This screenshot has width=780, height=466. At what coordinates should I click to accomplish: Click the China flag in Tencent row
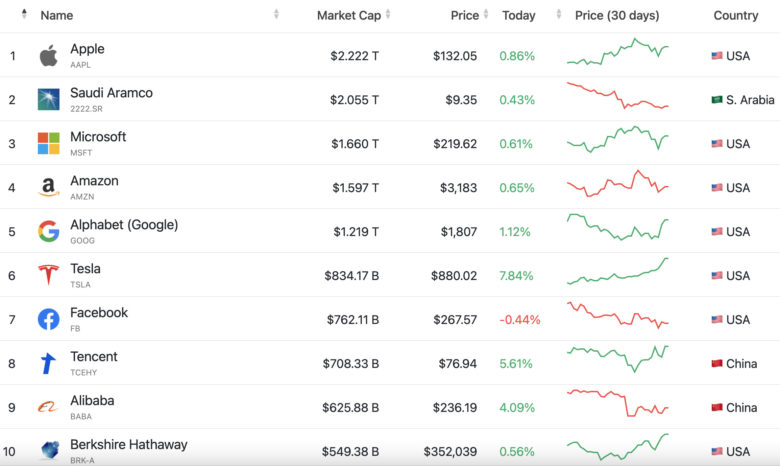click(x=717, y=363)
